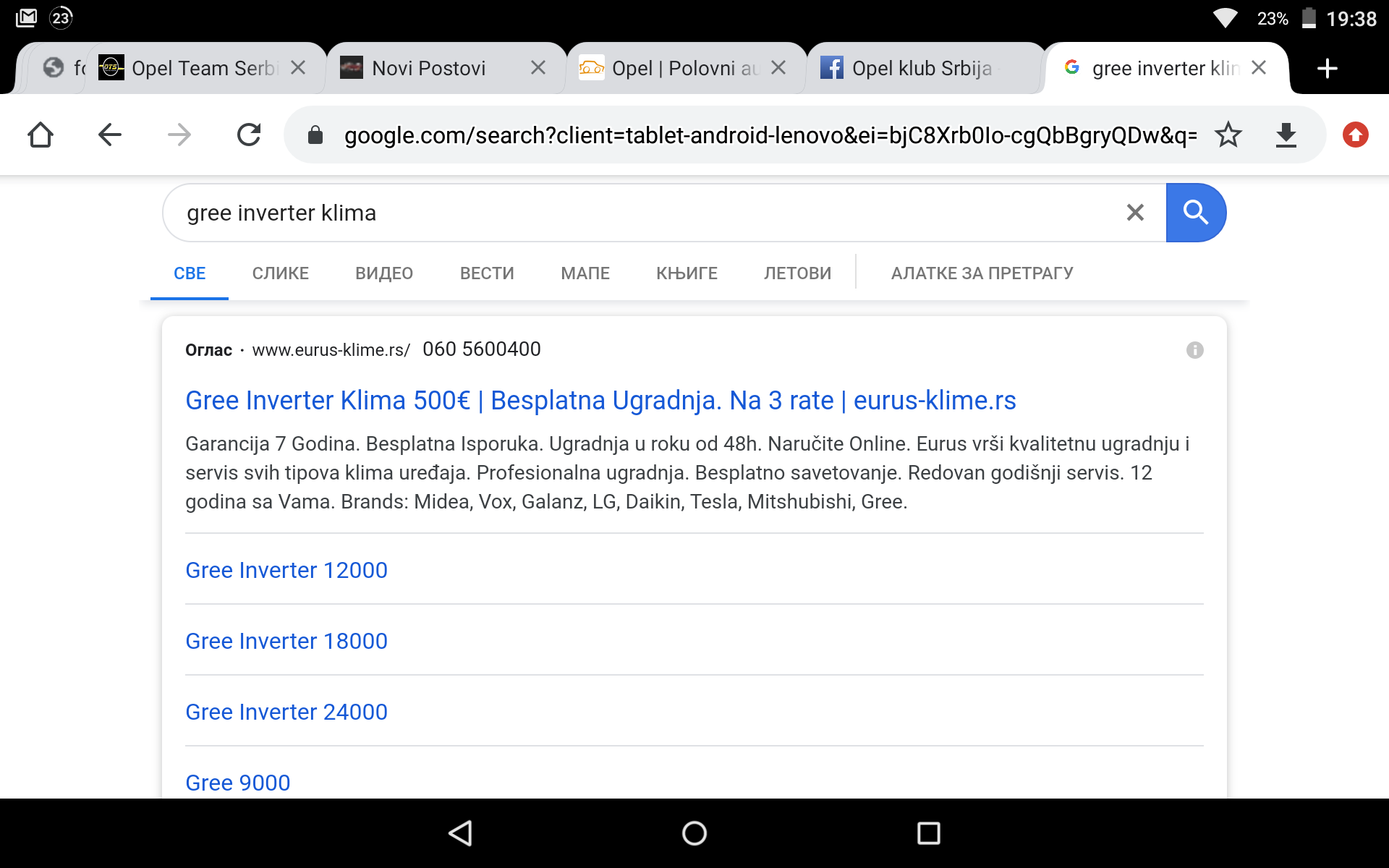Tap the red update arrow icon
1389x868 pixels.
[x=1356, y=135]
